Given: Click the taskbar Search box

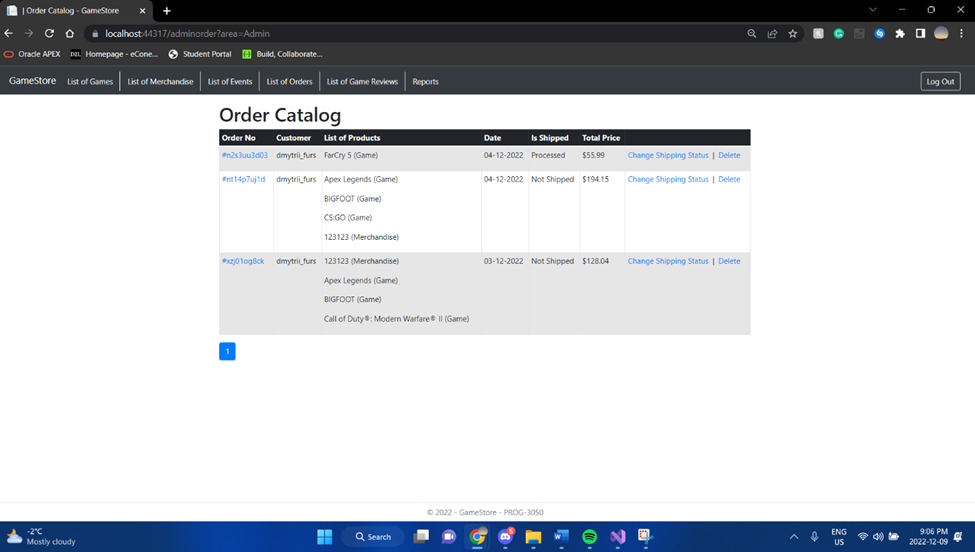Looking at the screenshot, I should point(373,536).
